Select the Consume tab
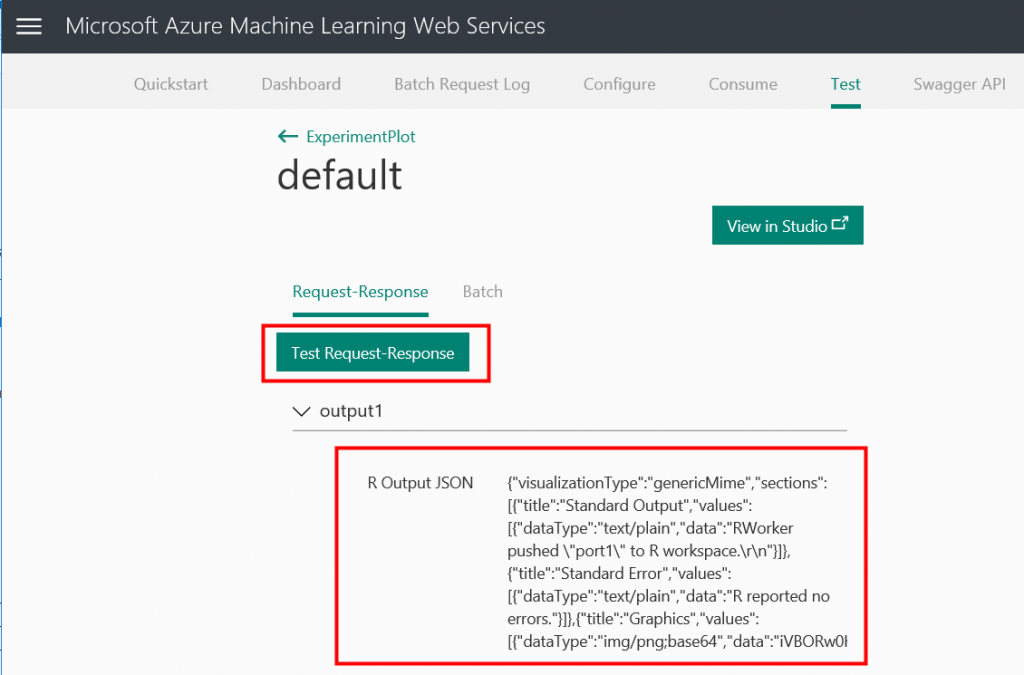 click(743, 84)
